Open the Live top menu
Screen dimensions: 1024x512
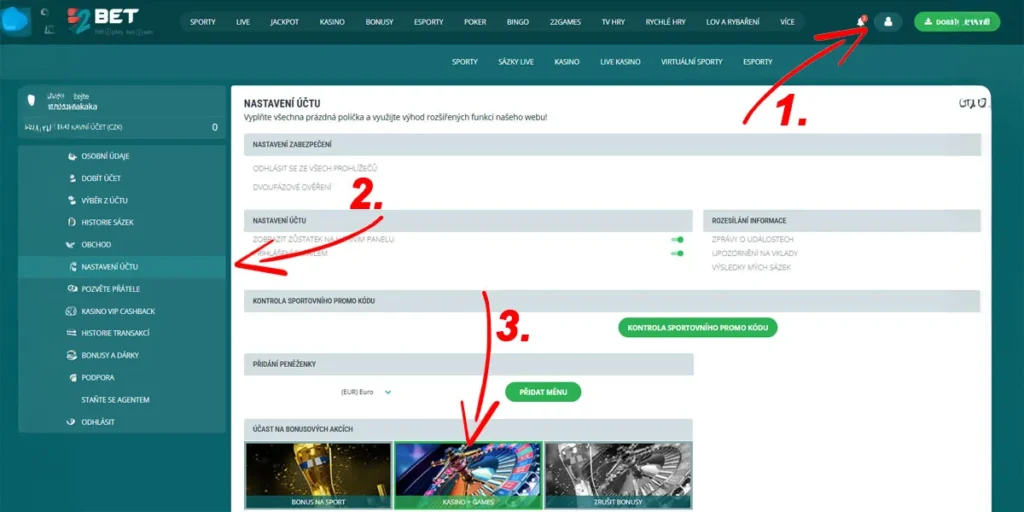[x=243, y=22]
